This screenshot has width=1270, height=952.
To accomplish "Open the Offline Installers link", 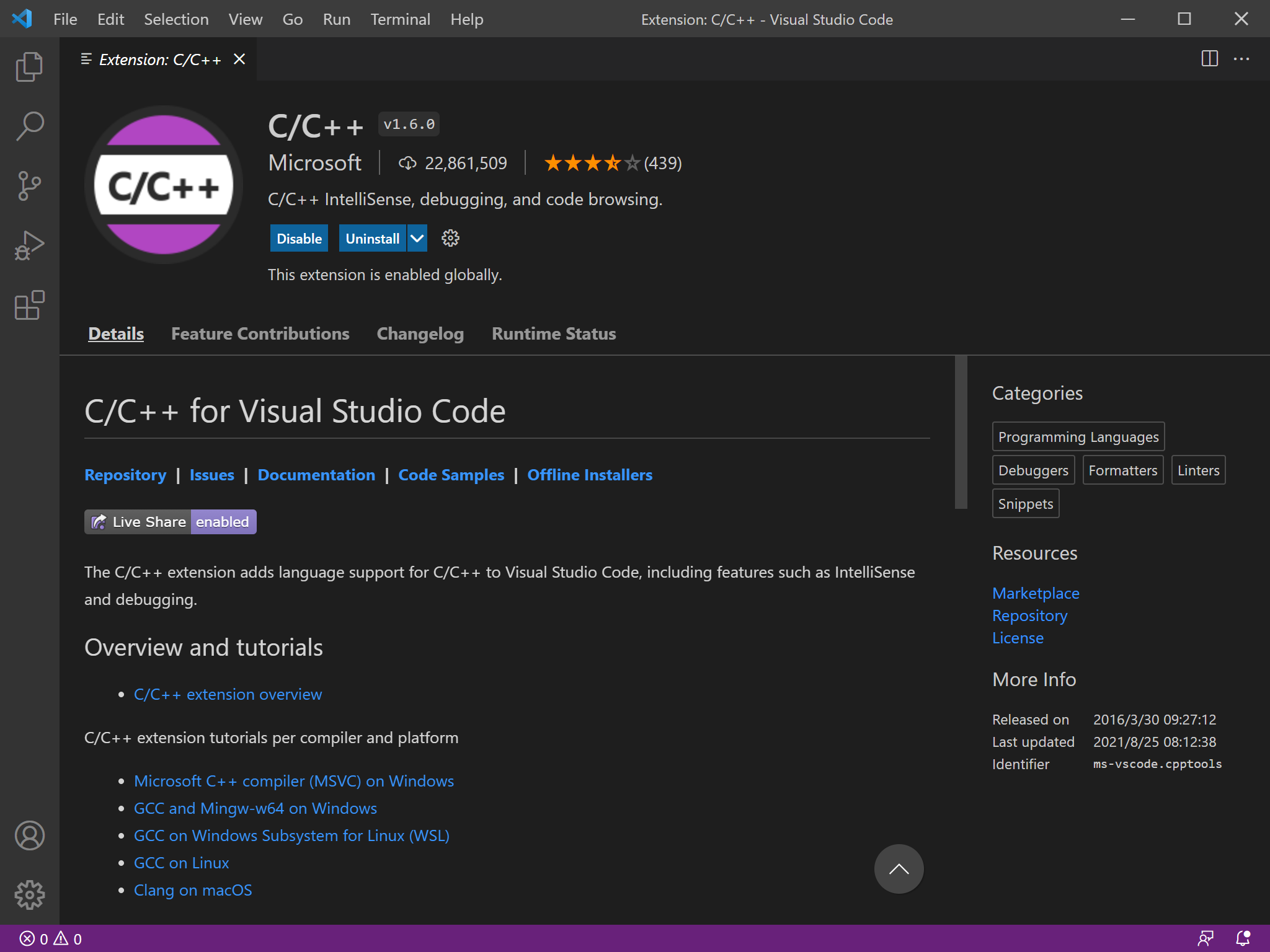I will point(590,475).
